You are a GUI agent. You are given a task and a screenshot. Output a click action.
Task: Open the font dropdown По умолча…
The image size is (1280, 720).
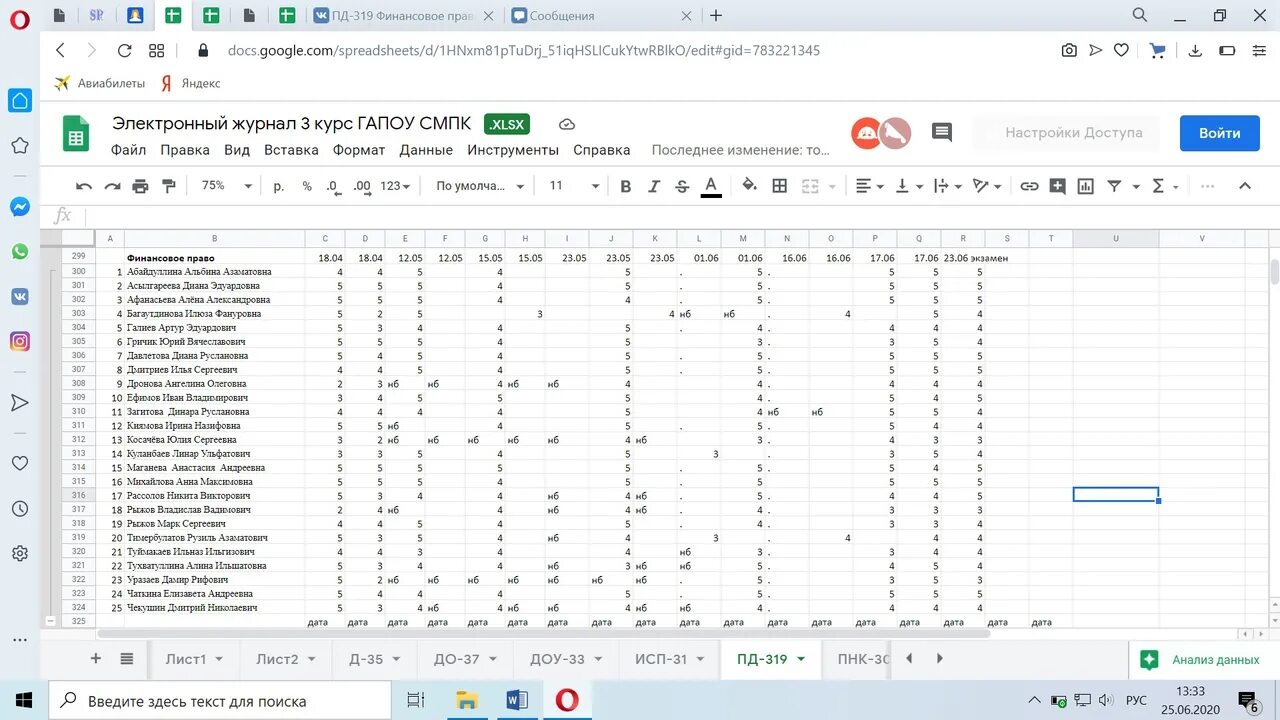coord(480,186)
